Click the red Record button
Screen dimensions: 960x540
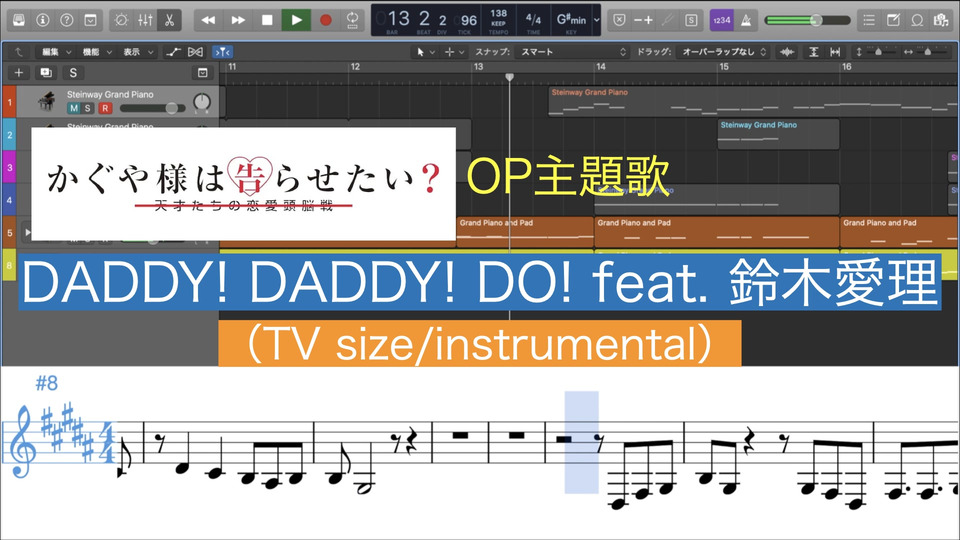point(326,20)
